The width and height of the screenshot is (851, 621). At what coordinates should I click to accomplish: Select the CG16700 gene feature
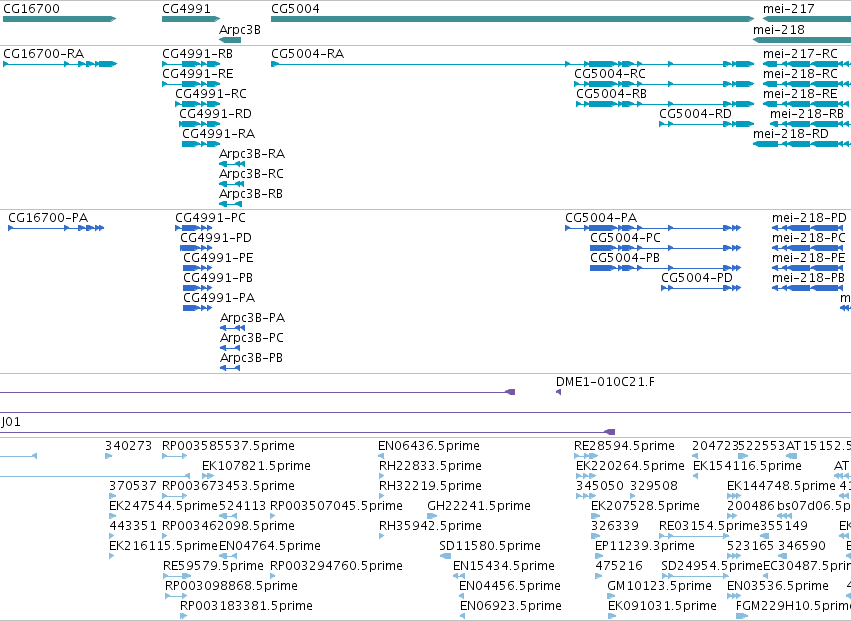[59, 19]
